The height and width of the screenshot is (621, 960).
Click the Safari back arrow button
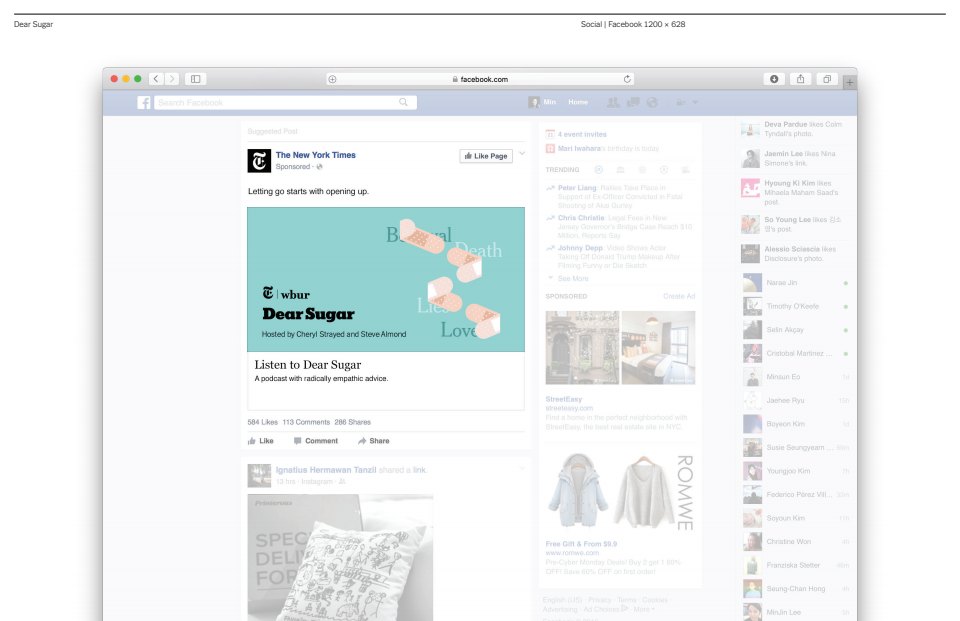point(157,79)
